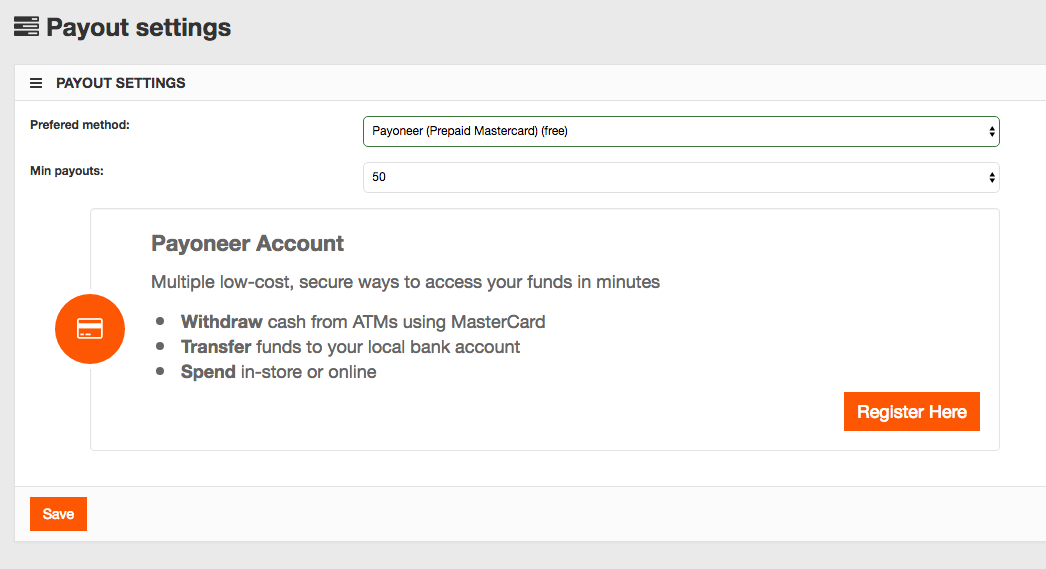The image size is (1046, 569).
Task: Click the "Payoneer Account" heading
Action: click(x=247, y=243)
